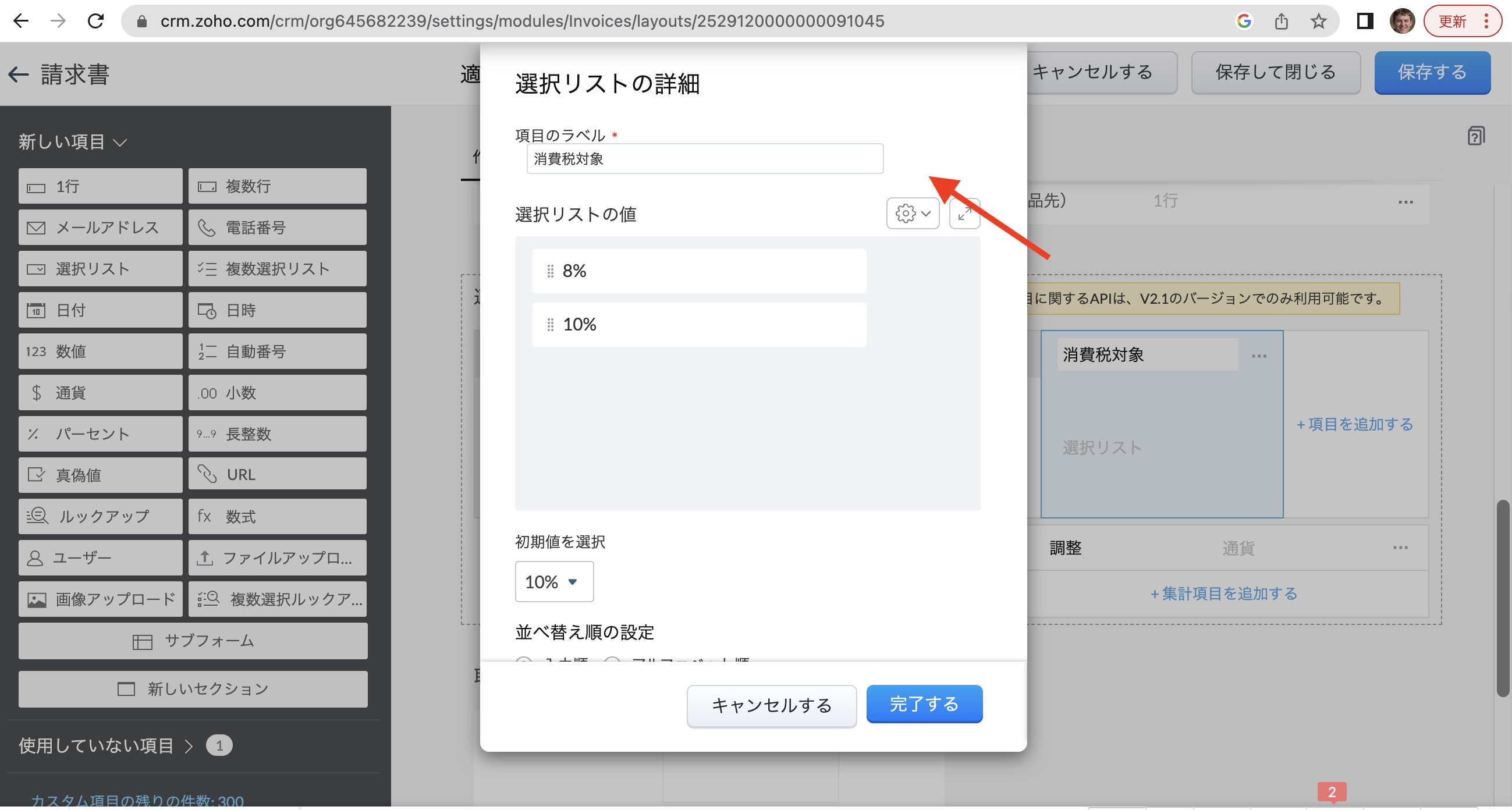Open the 初期値を選択 10% dropdown
The height and width of the screenshot is (810, 1512).
click(553, 581)
